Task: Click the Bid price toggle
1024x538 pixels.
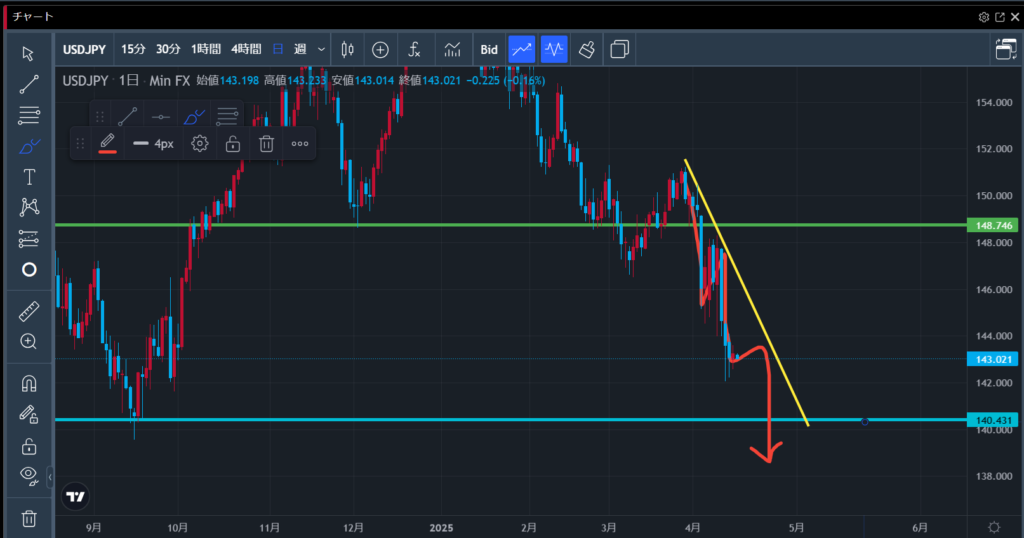Action: point(489,50)
